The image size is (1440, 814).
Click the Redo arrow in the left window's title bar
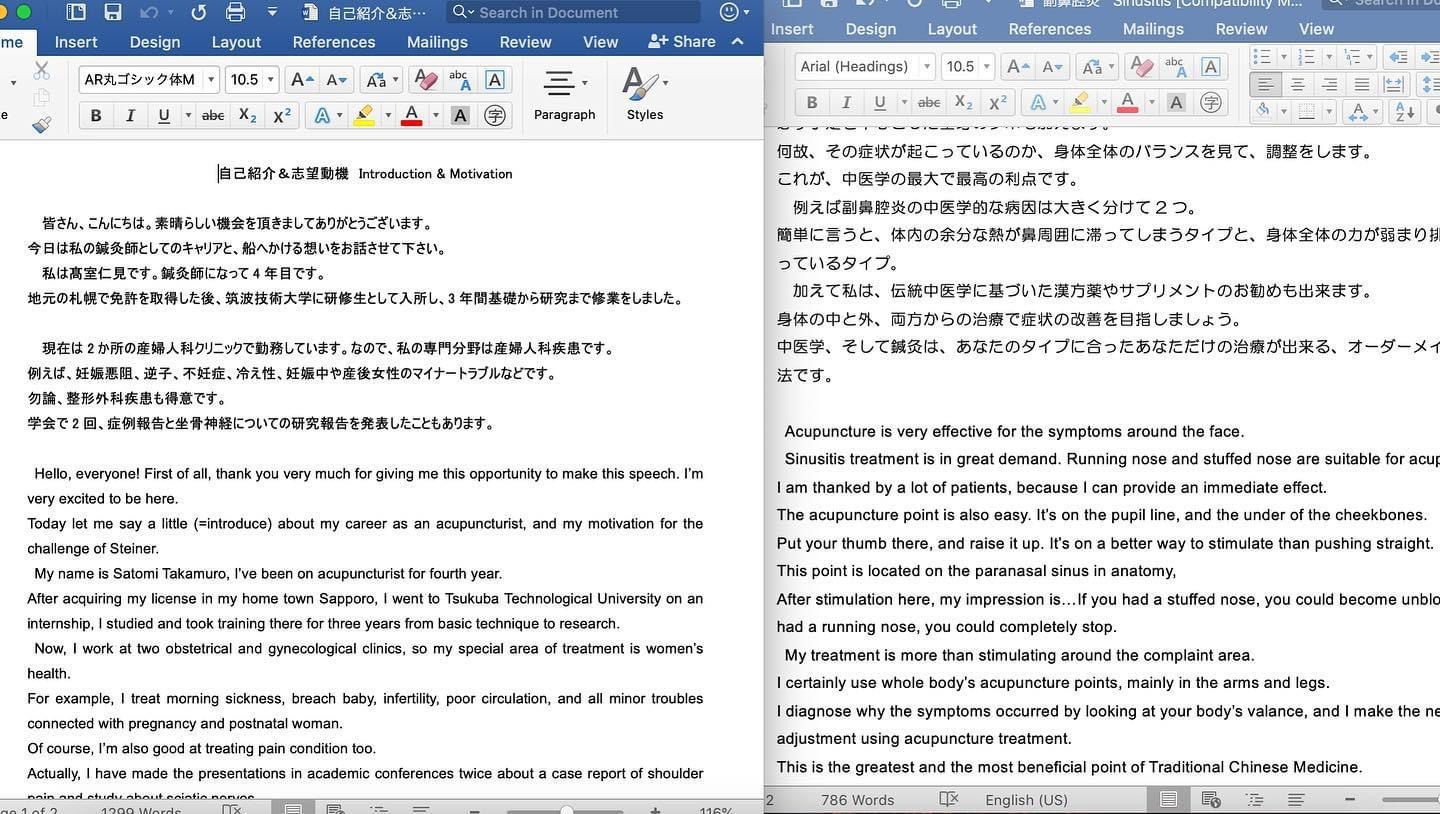click(198, 12)
